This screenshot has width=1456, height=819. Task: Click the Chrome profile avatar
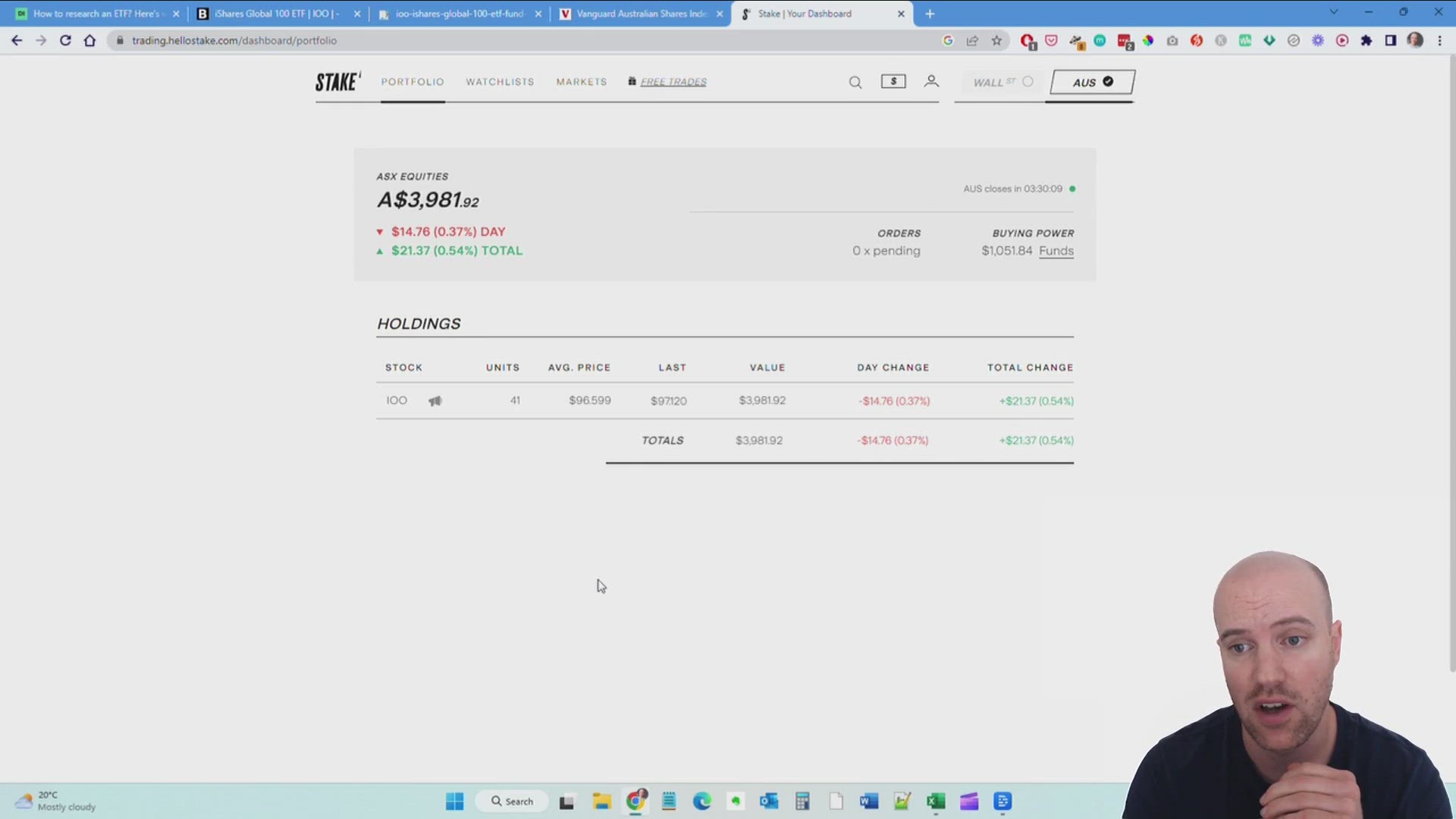tap(1415, 40)
